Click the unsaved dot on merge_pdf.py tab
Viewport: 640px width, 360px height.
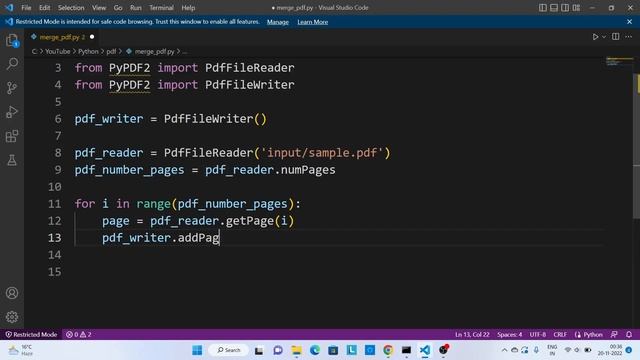[92, 37]
